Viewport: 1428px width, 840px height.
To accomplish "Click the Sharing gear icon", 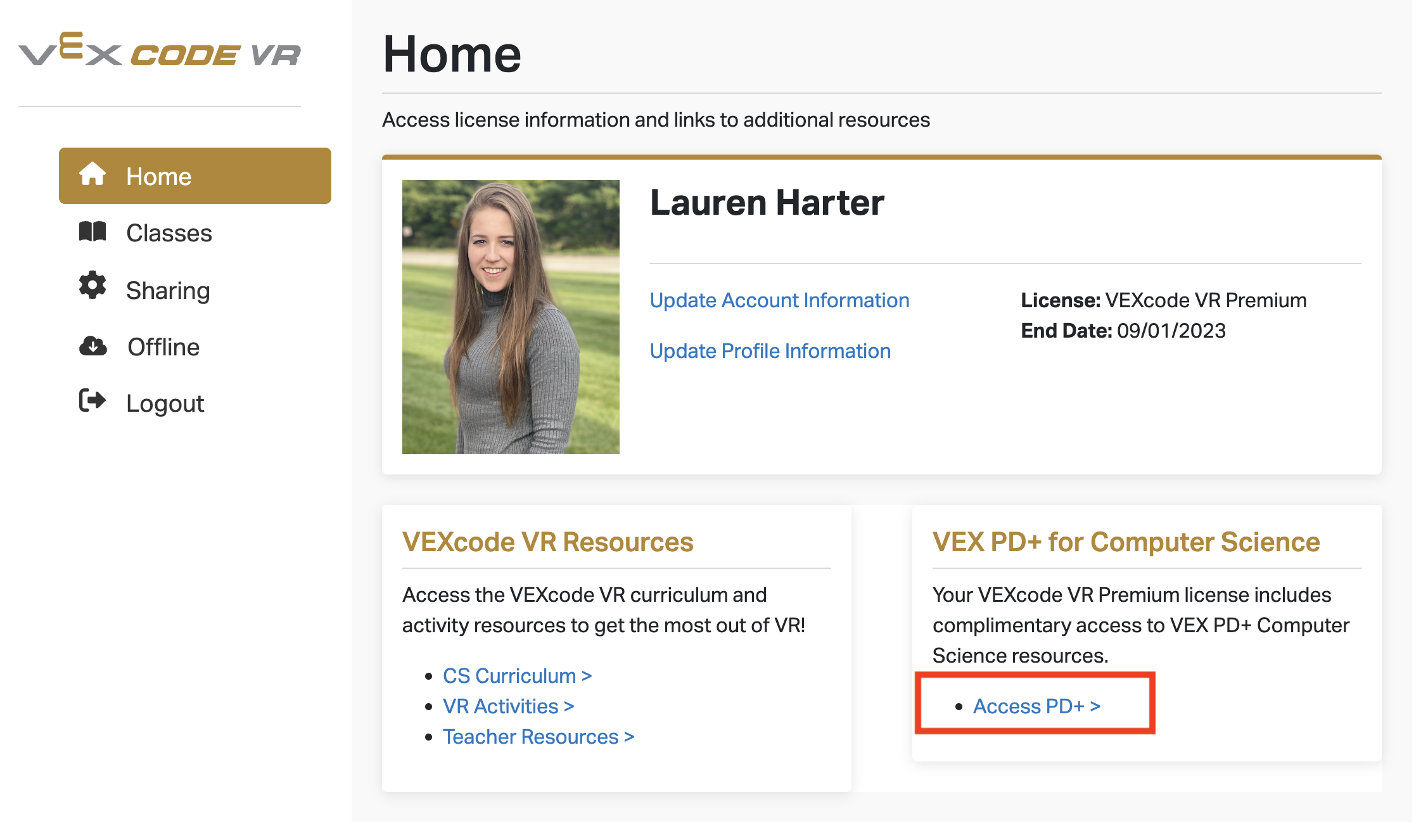I will pyautogui.click(x=92, y=285).
